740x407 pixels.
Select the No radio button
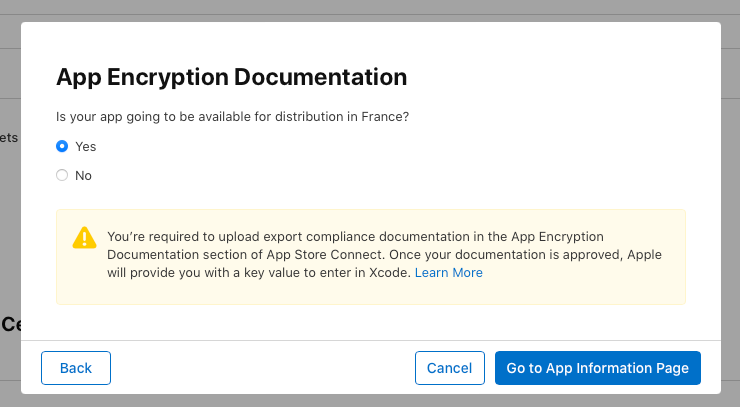[x=62, y=175]
